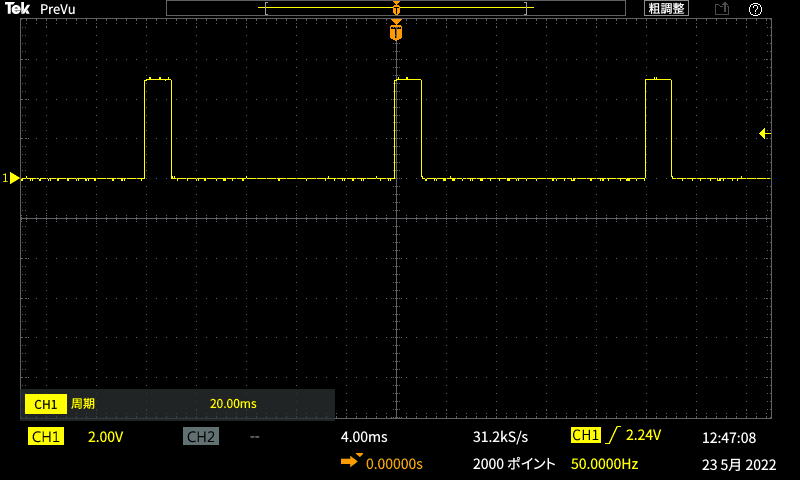Image resolution: width=800 pixels, height=480 pixels.
Task: Click the trigger level arrow on right edge
Action: tap(763, 134)
